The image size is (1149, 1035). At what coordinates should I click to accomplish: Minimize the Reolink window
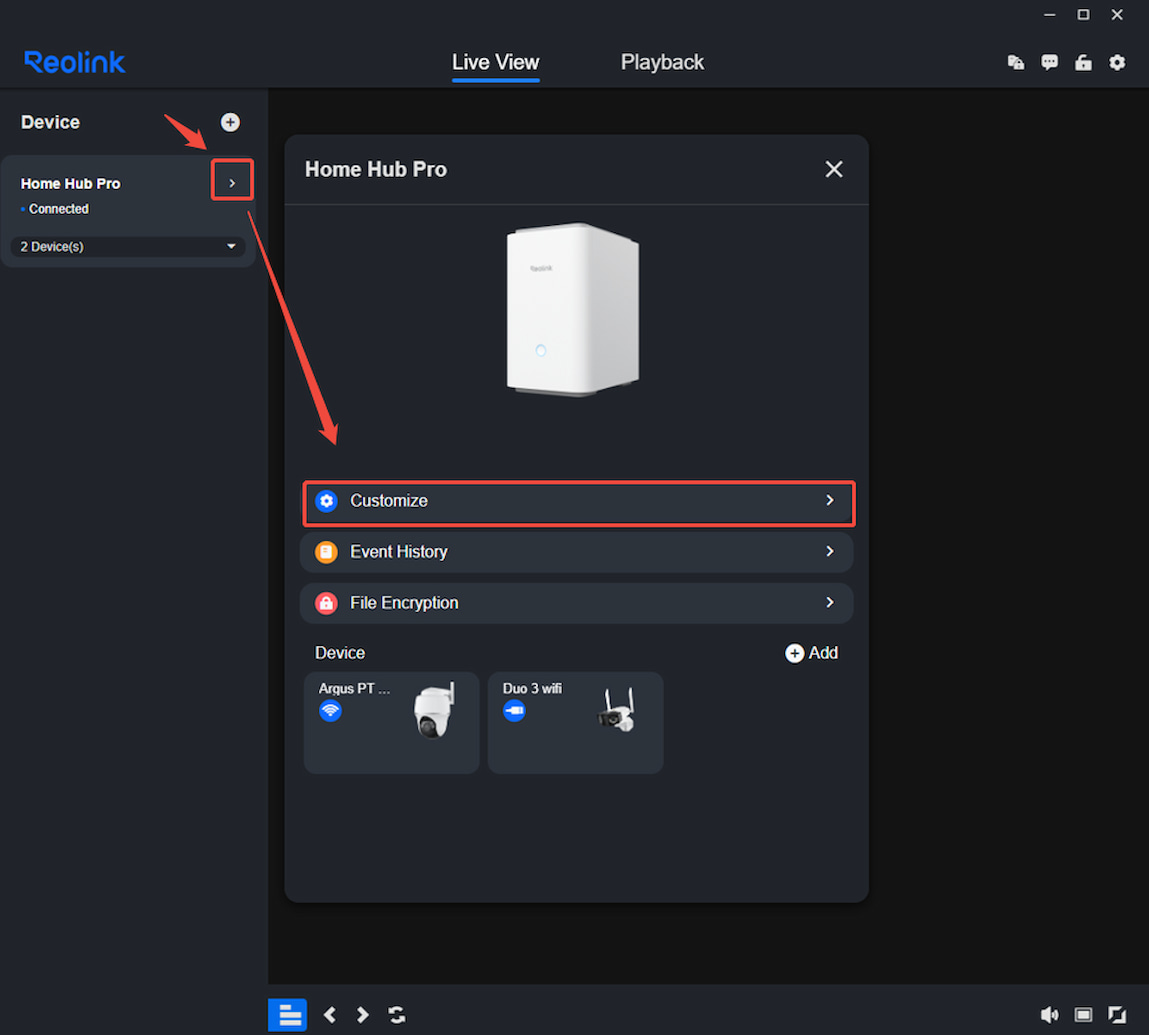click(x=1049, y=15)
